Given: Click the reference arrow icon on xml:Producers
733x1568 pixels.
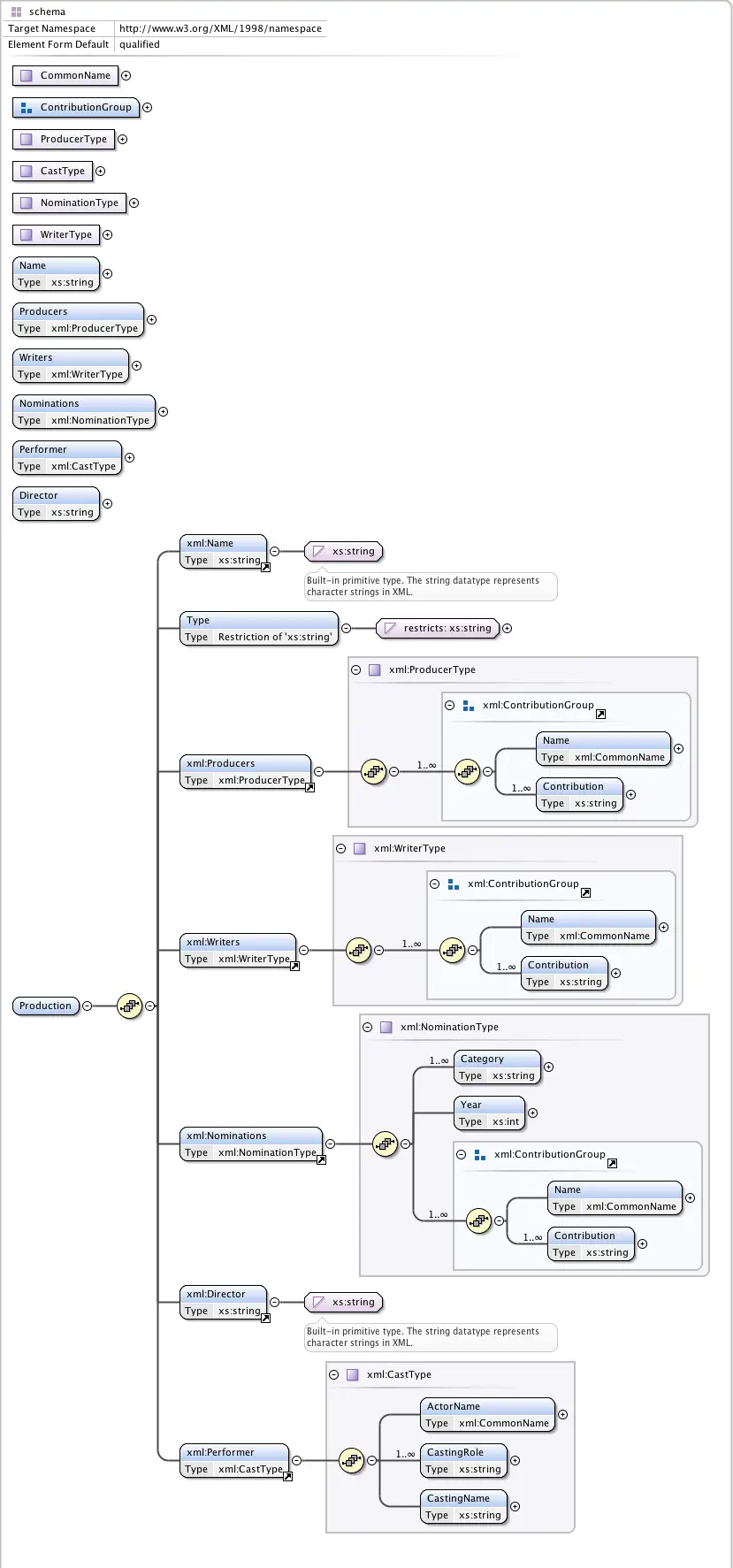Looking at the screenshot, I should click(x=310, y=787).
